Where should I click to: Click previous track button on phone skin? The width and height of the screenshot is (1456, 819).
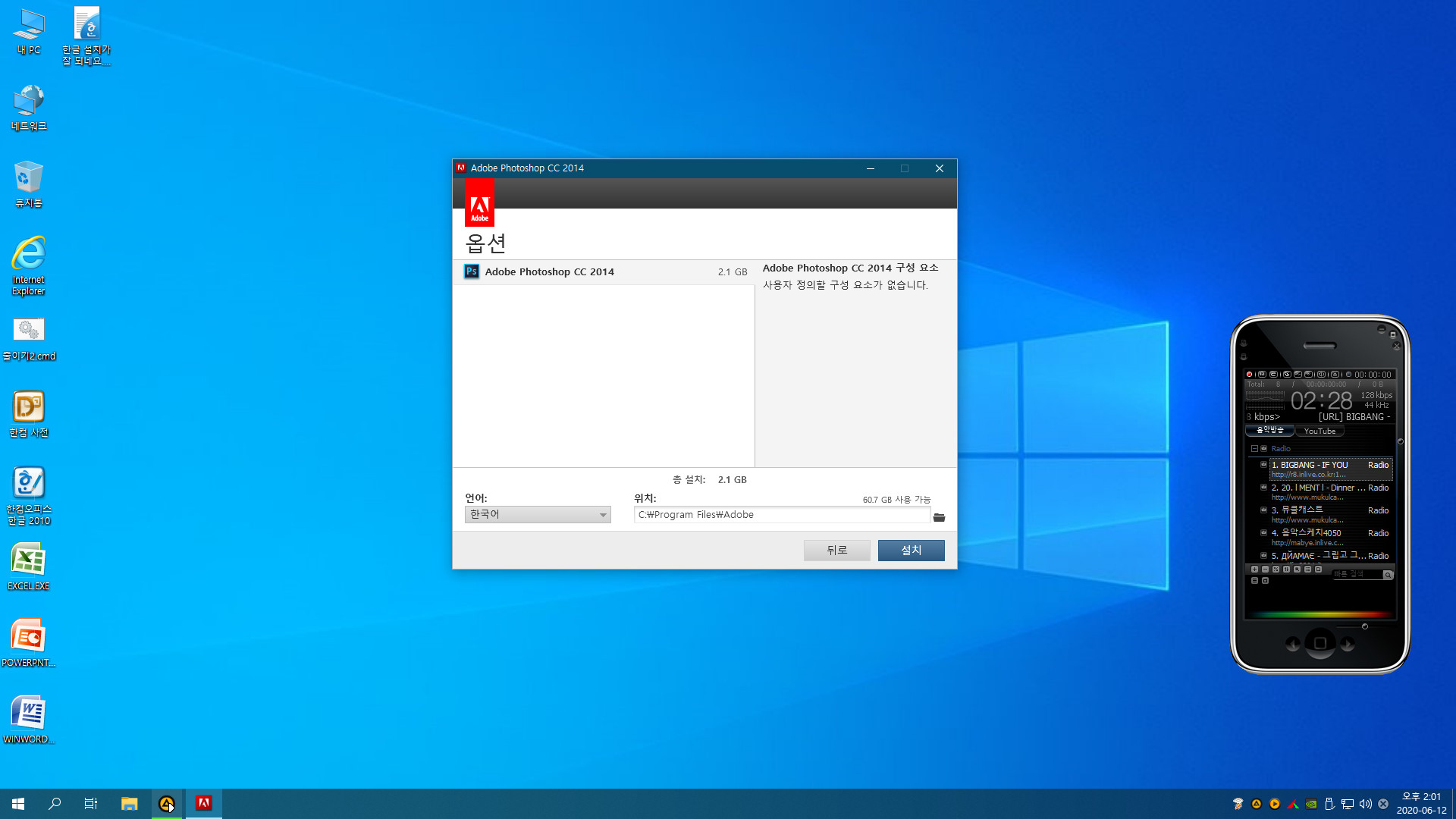coord(1293,645)
